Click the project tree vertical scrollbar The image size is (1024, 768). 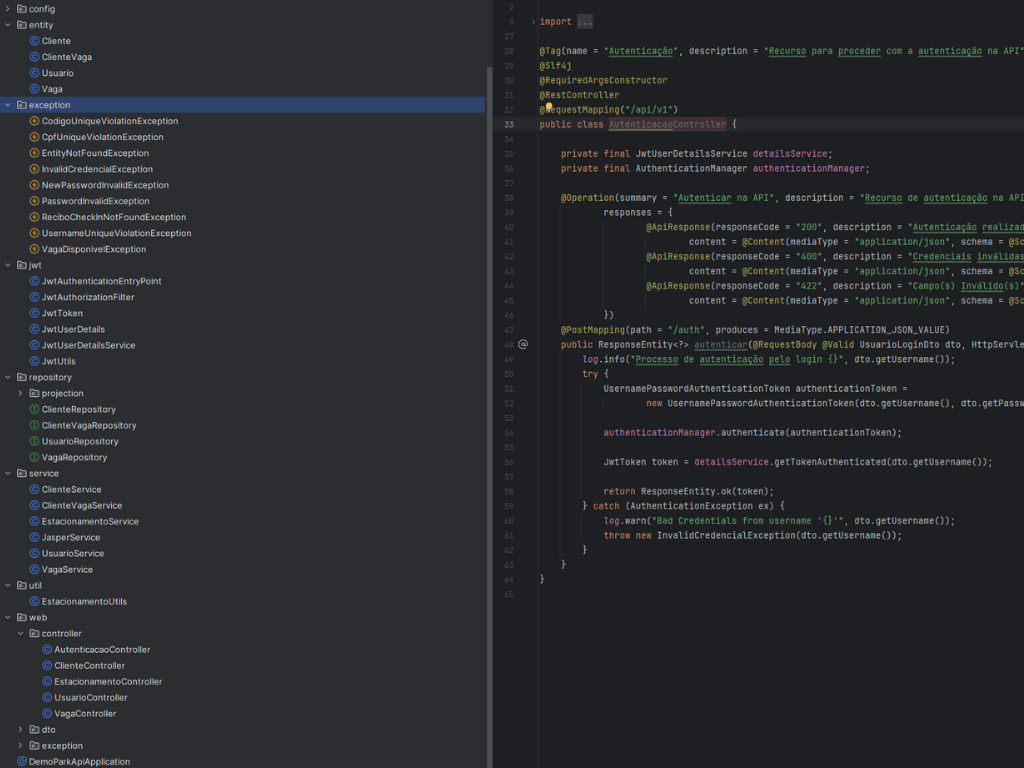(489, 418)
